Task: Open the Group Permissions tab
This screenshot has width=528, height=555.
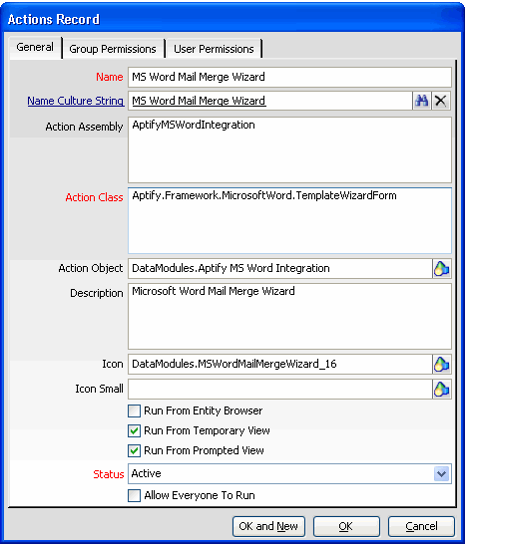Action: (x=113, y=49)
